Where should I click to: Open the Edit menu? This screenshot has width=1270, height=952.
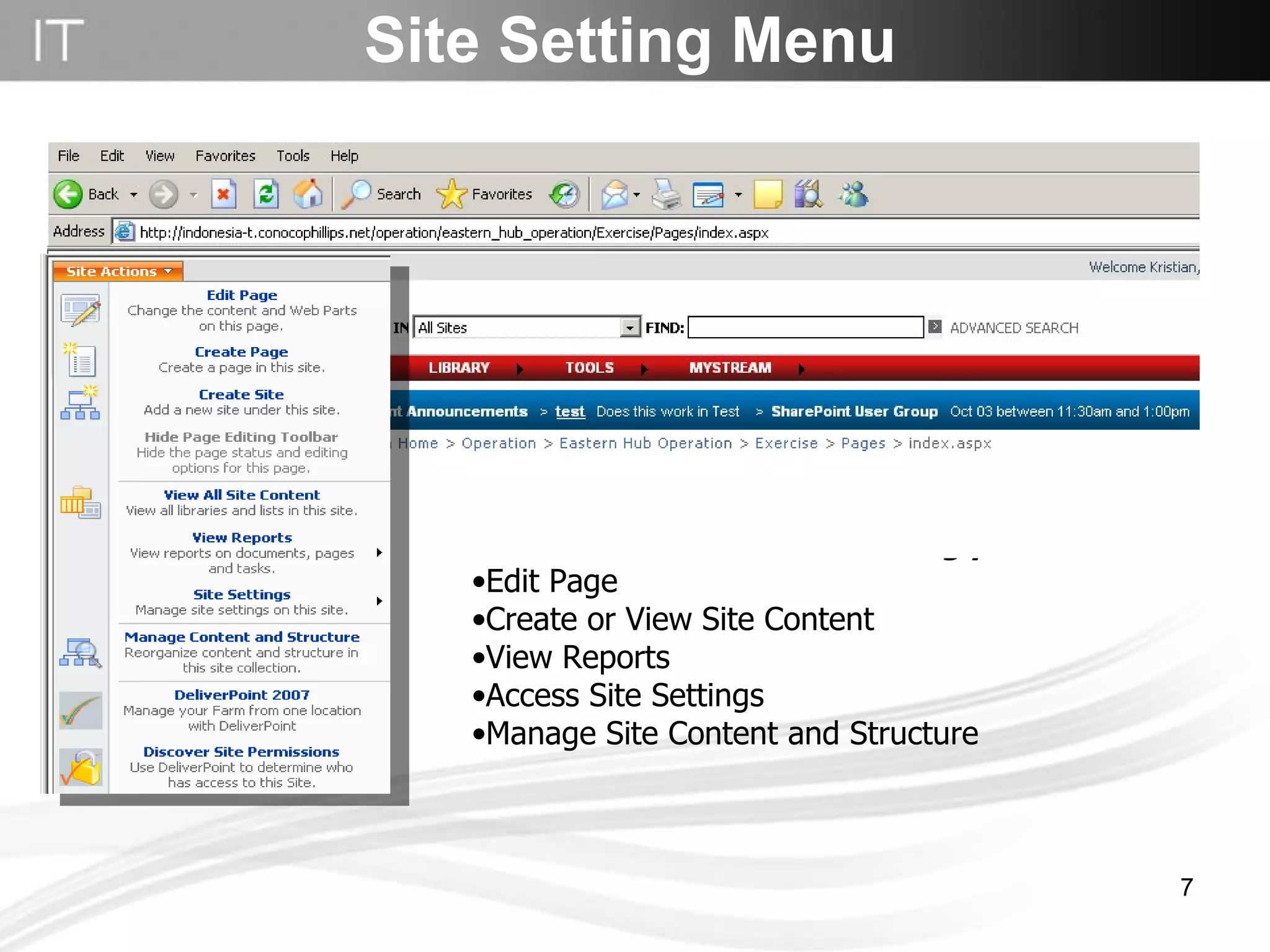(112, 156)
